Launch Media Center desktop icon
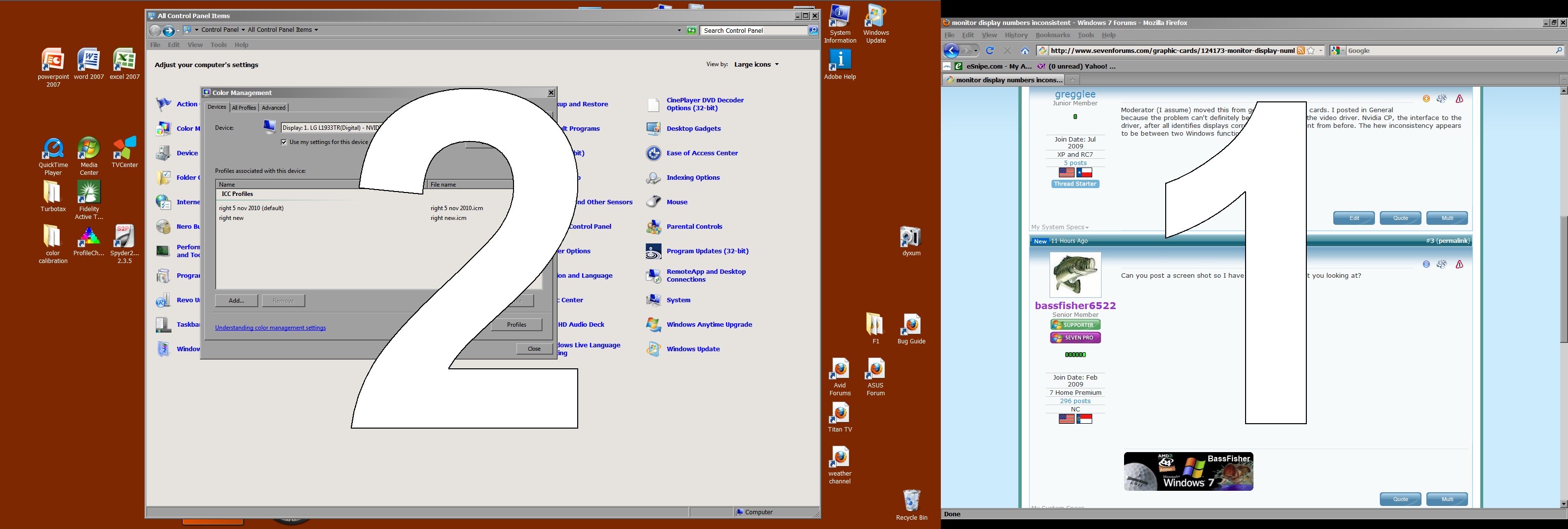Image resolution: width=1568 pixels, height=529 pixels. coord(89,156)
